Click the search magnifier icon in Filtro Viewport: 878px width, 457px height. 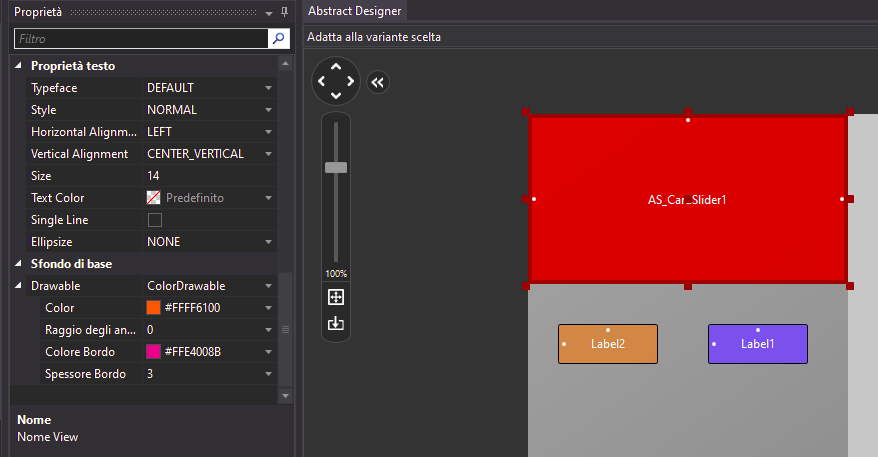278,39
